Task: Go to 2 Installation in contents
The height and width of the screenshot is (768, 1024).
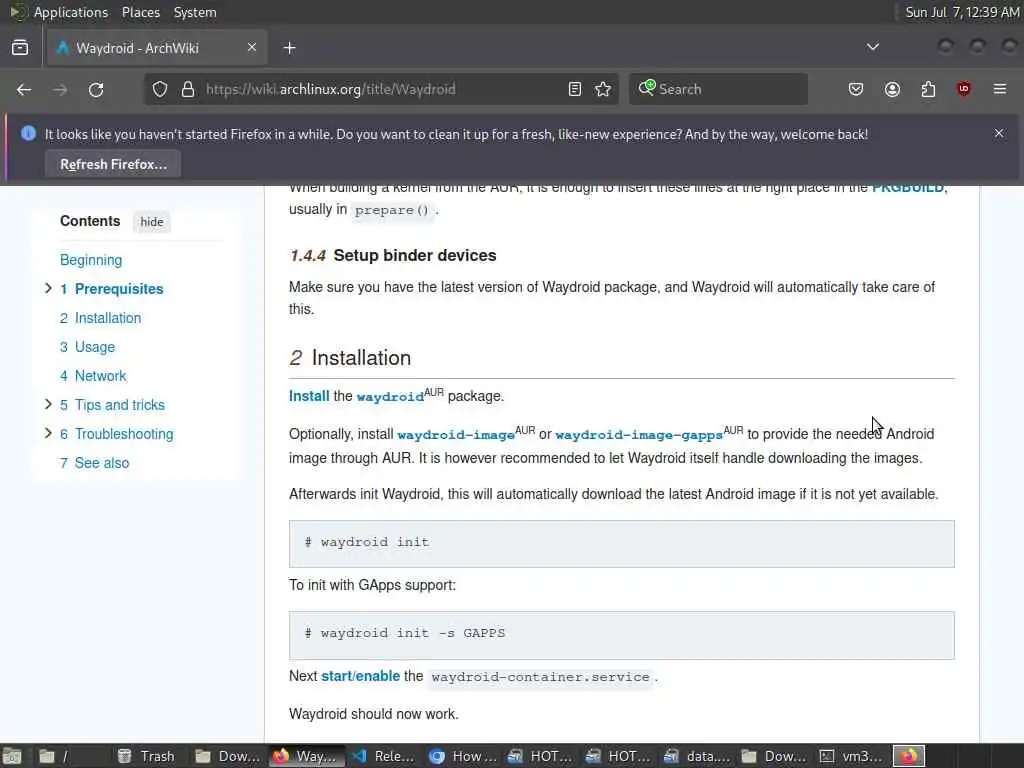Action: coord(101,318)
